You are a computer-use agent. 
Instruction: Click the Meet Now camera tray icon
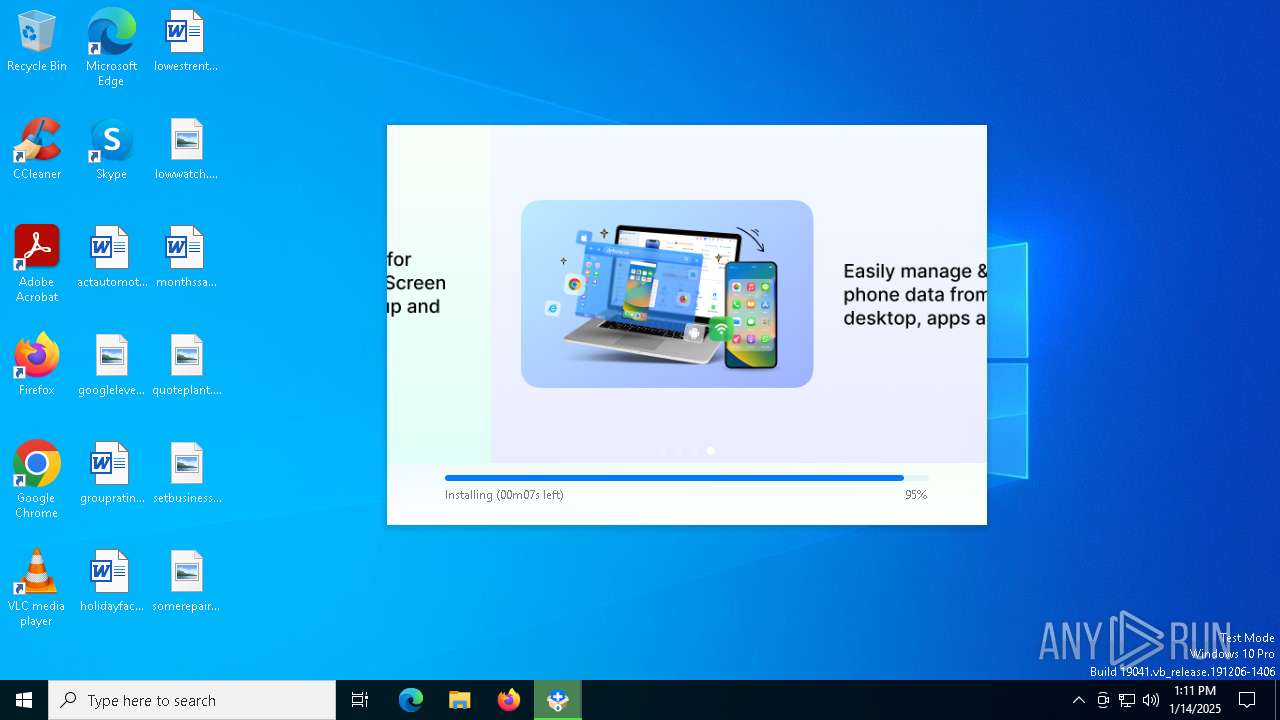1103,700
